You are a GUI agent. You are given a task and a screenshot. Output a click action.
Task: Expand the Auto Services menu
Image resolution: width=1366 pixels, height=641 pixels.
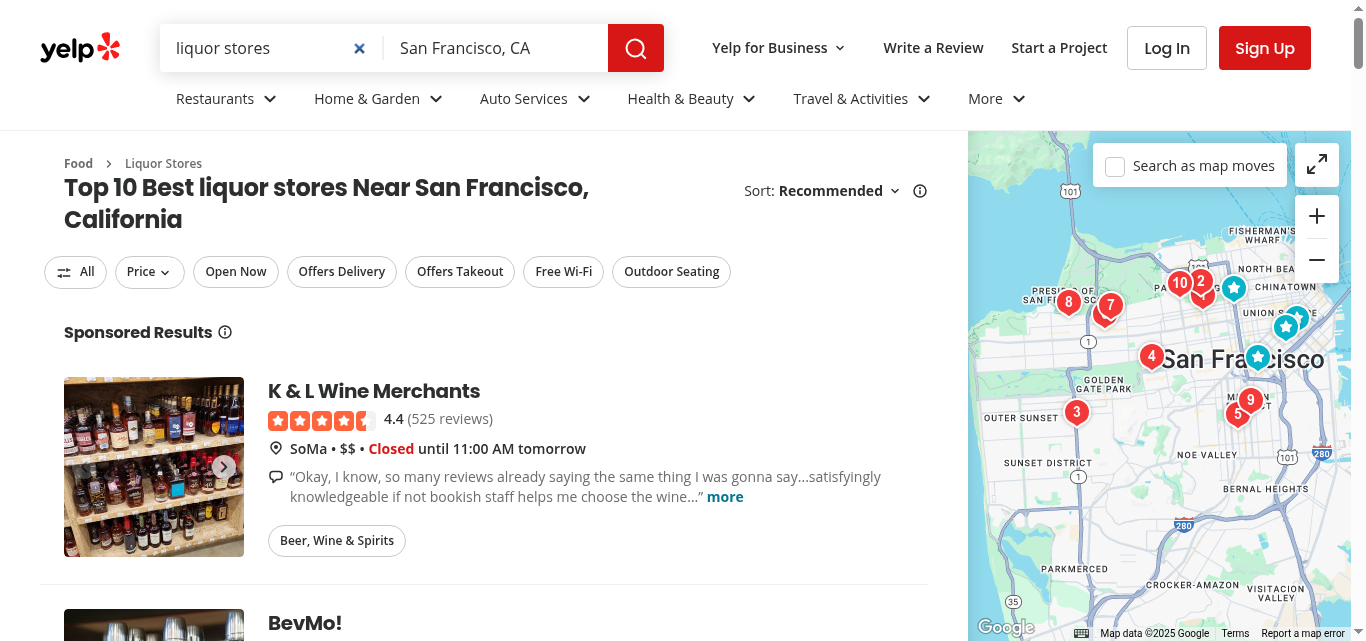pyautogui.click(x=535, y=99)
